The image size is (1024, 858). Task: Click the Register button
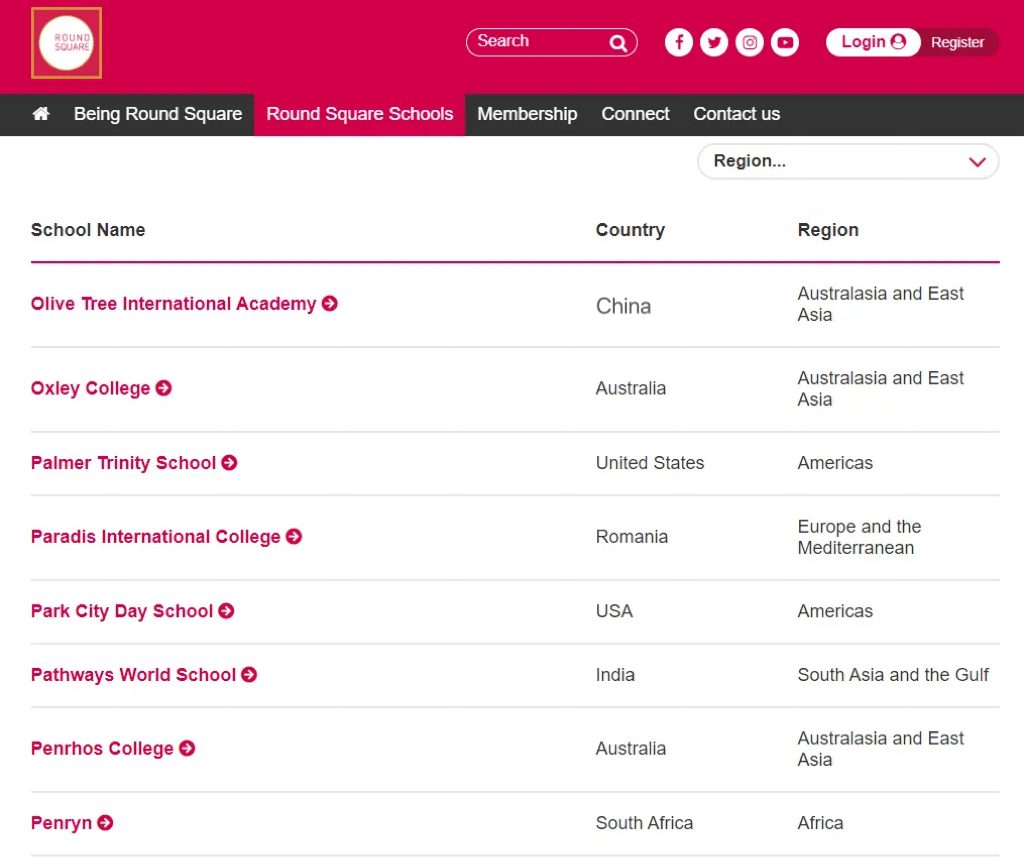(957, 42)
